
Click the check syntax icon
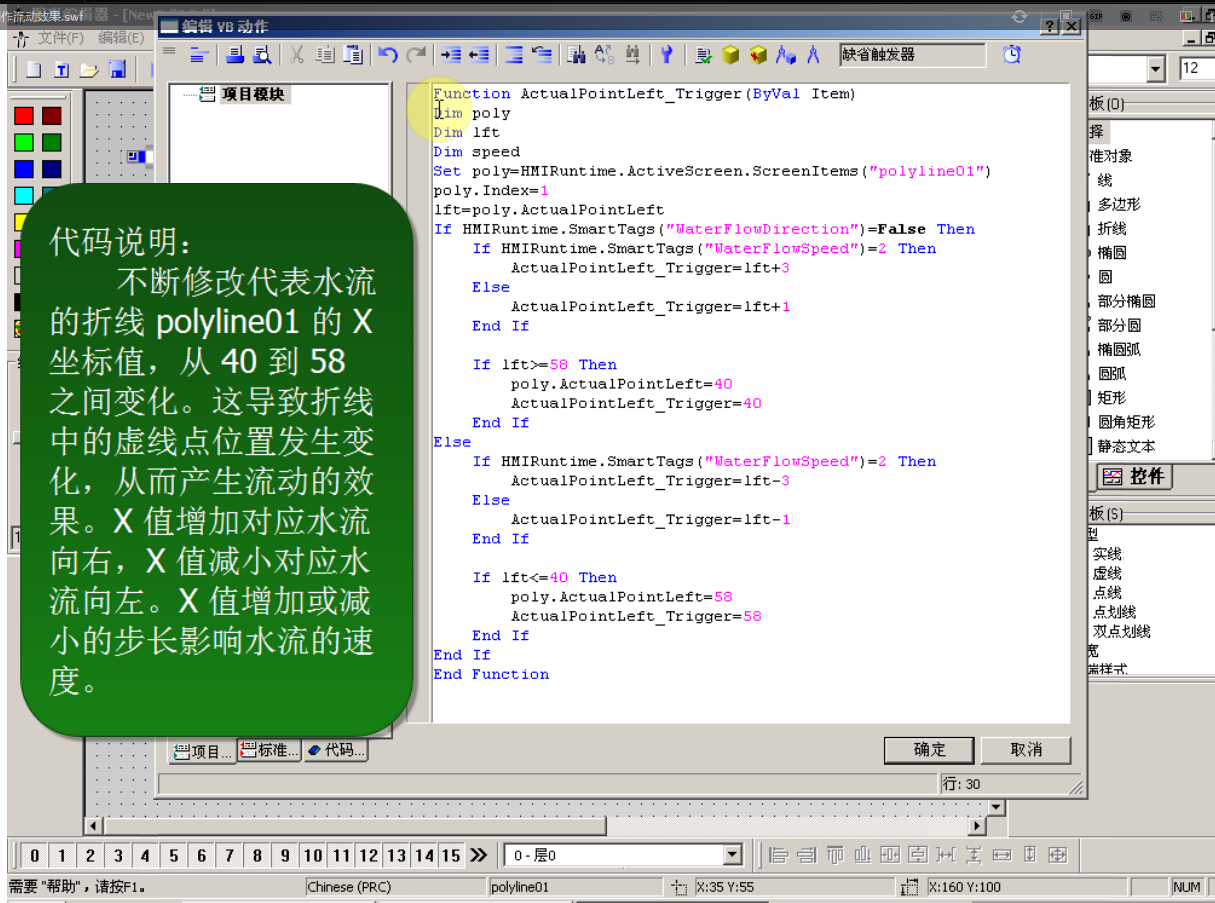pos(704,55)
